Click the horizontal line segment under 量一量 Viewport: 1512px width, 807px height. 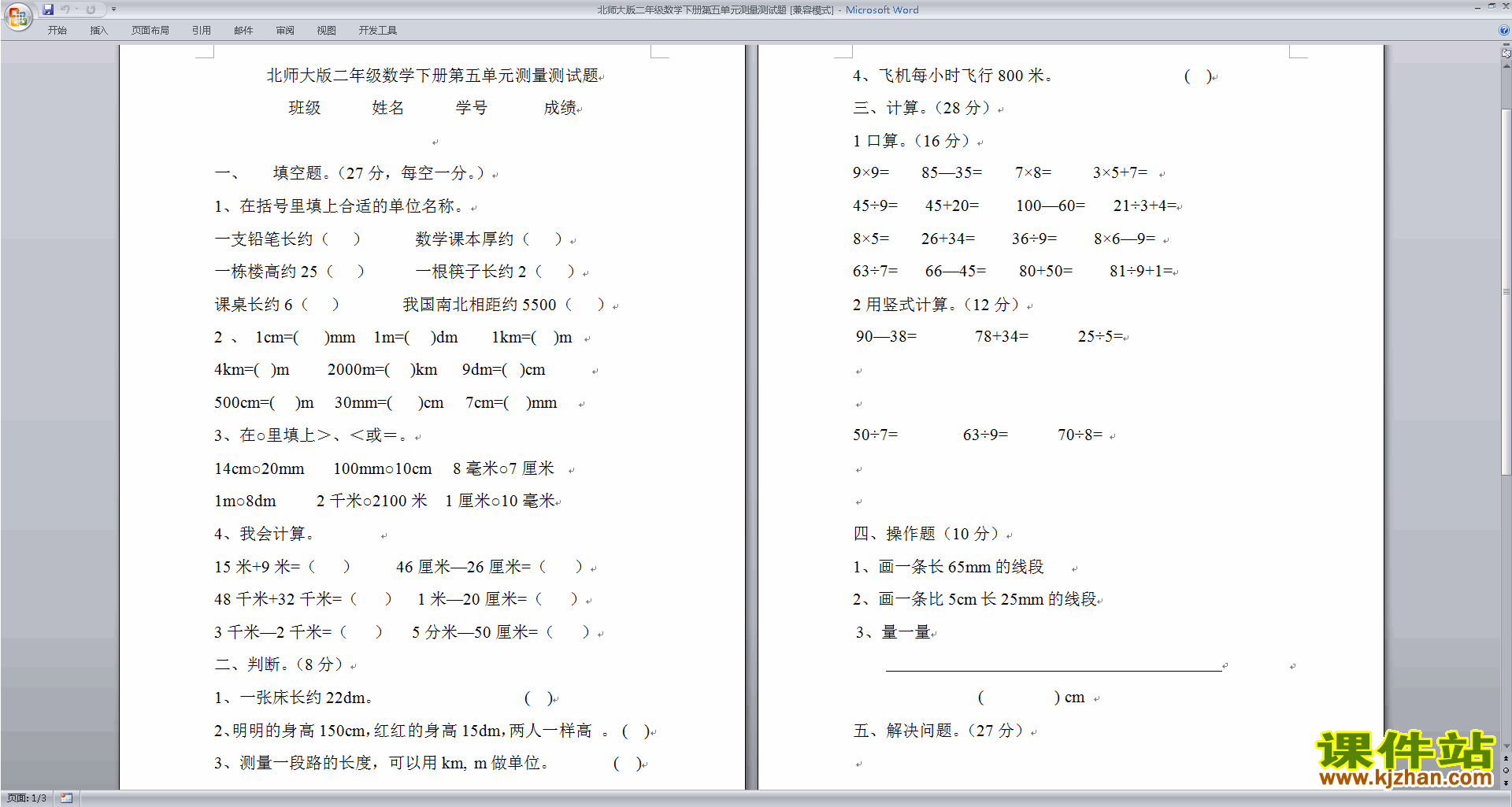pos(1054,671)
